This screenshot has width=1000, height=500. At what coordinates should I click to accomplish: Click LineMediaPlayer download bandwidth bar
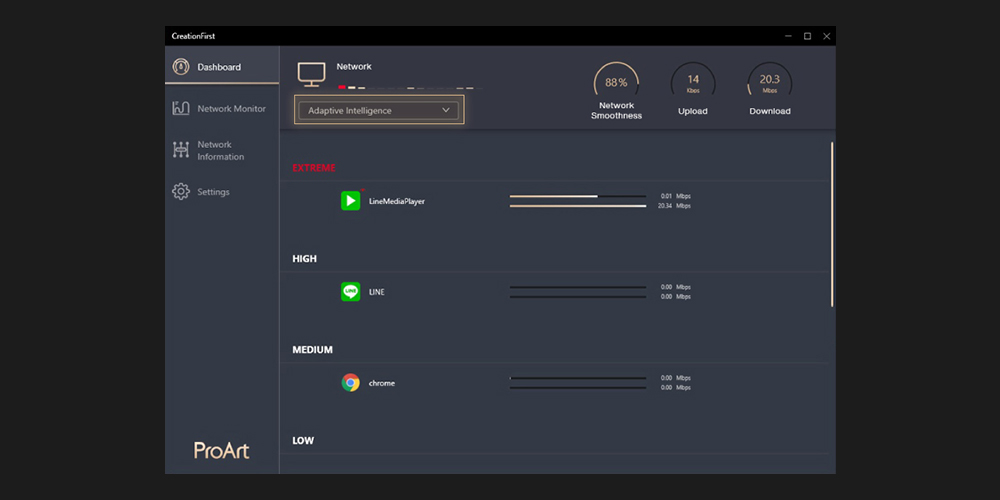pyautogui.click(x=578, y=206)
